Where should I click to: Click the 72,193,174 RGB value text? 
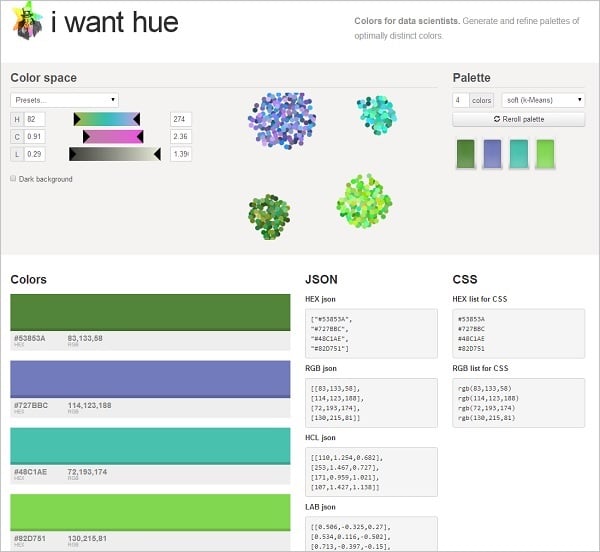(87, 472)
